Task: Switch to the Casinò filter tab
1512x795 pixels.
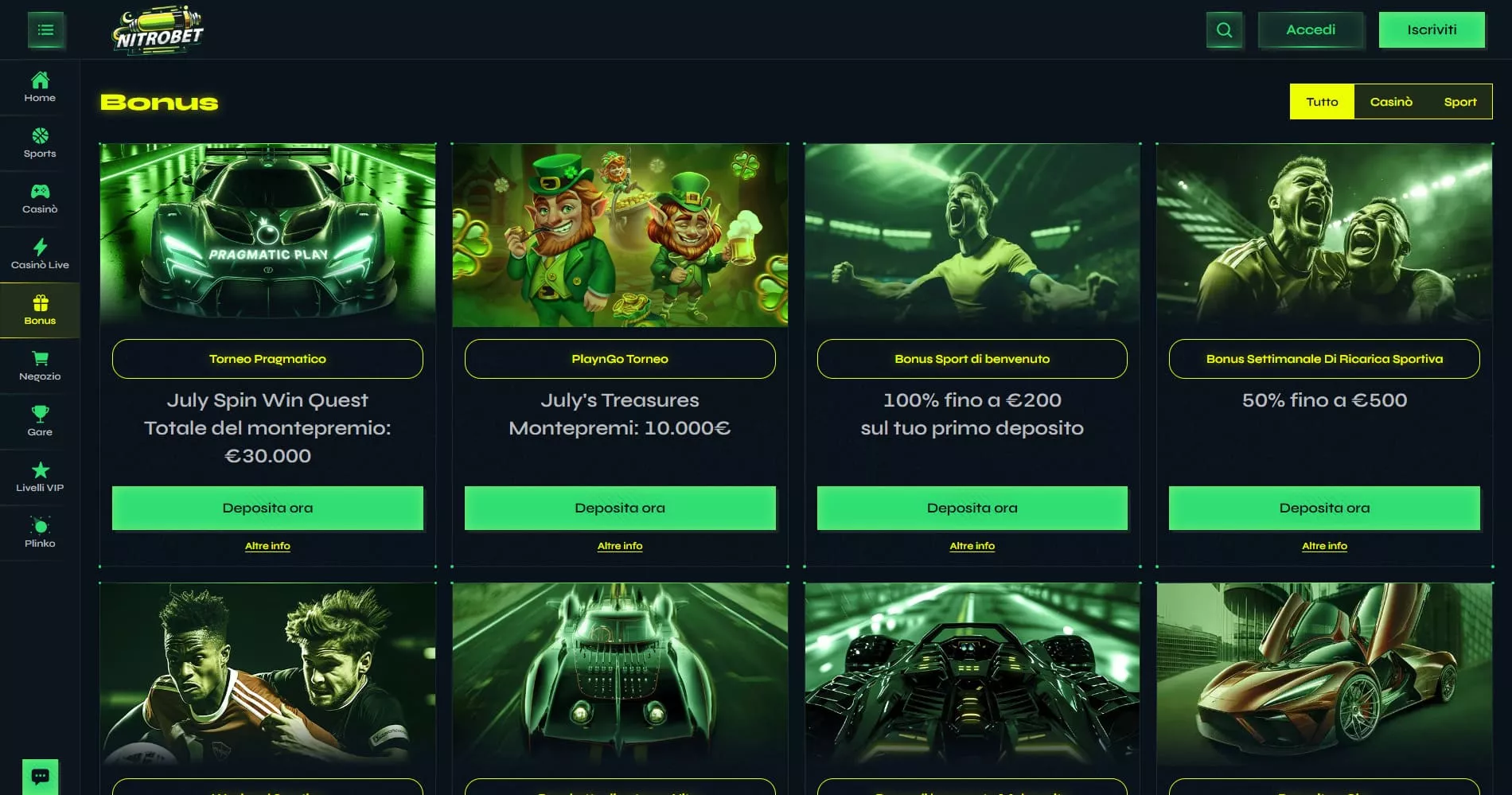Action: pos(1391,102)
